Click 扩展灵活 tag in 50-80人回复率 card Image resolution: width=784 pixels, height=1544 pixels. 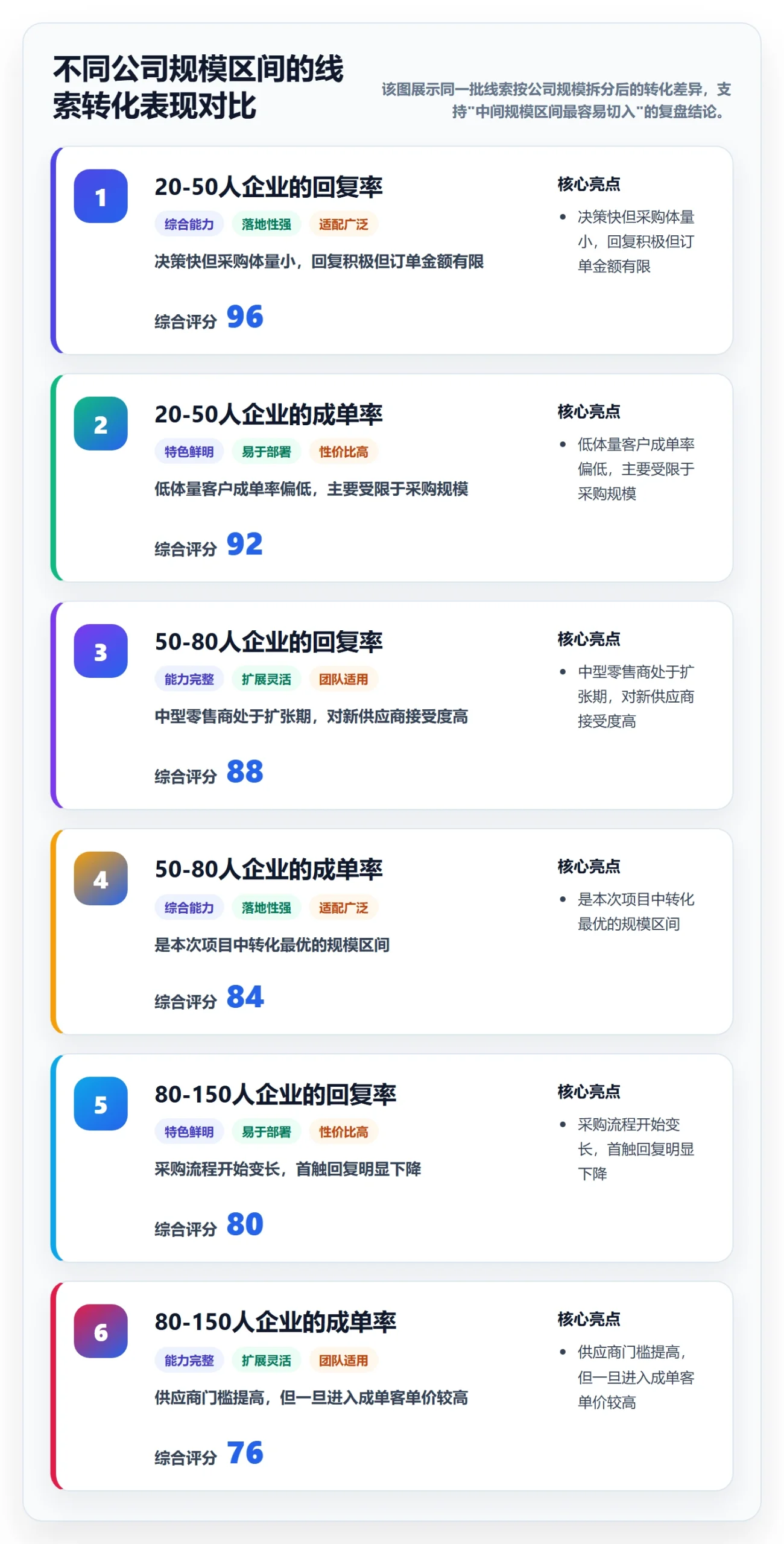point(266,679)
